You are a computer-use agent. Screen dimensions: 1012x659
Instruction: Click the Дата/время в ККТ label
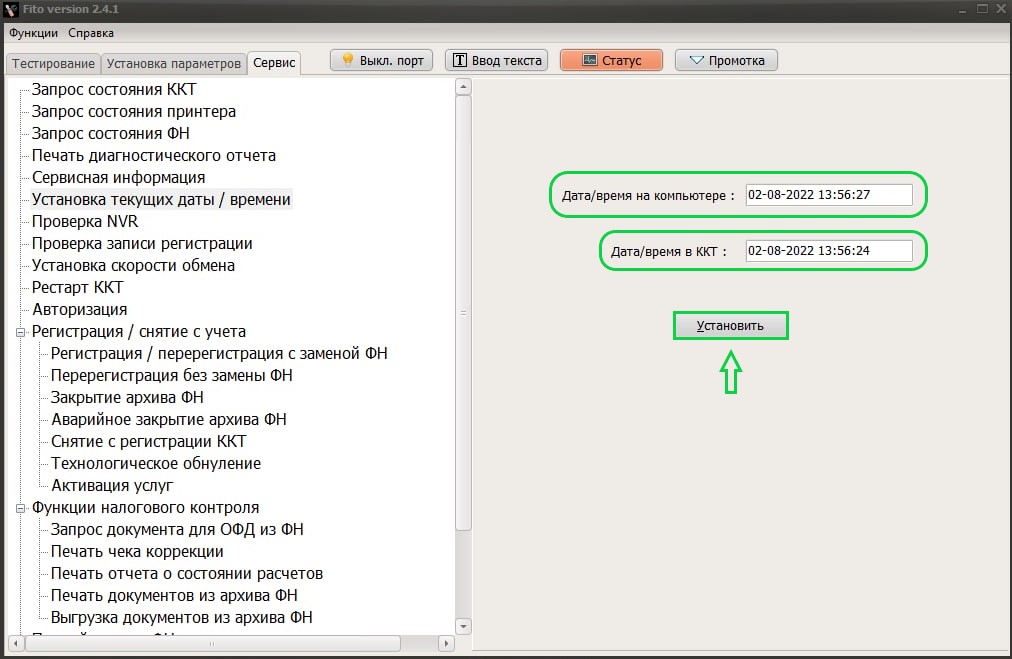click(x=669, y=252)
